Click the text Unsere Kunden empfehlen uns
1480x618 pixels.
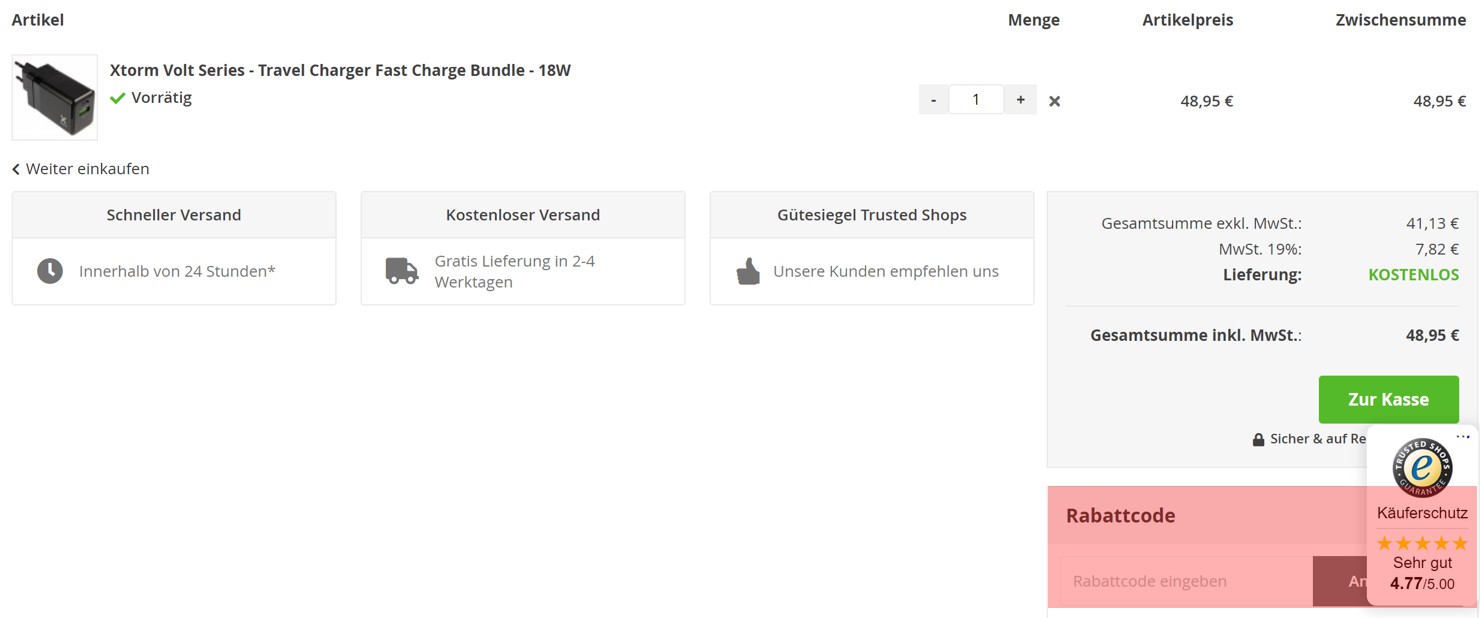click(x=886, y=271)
